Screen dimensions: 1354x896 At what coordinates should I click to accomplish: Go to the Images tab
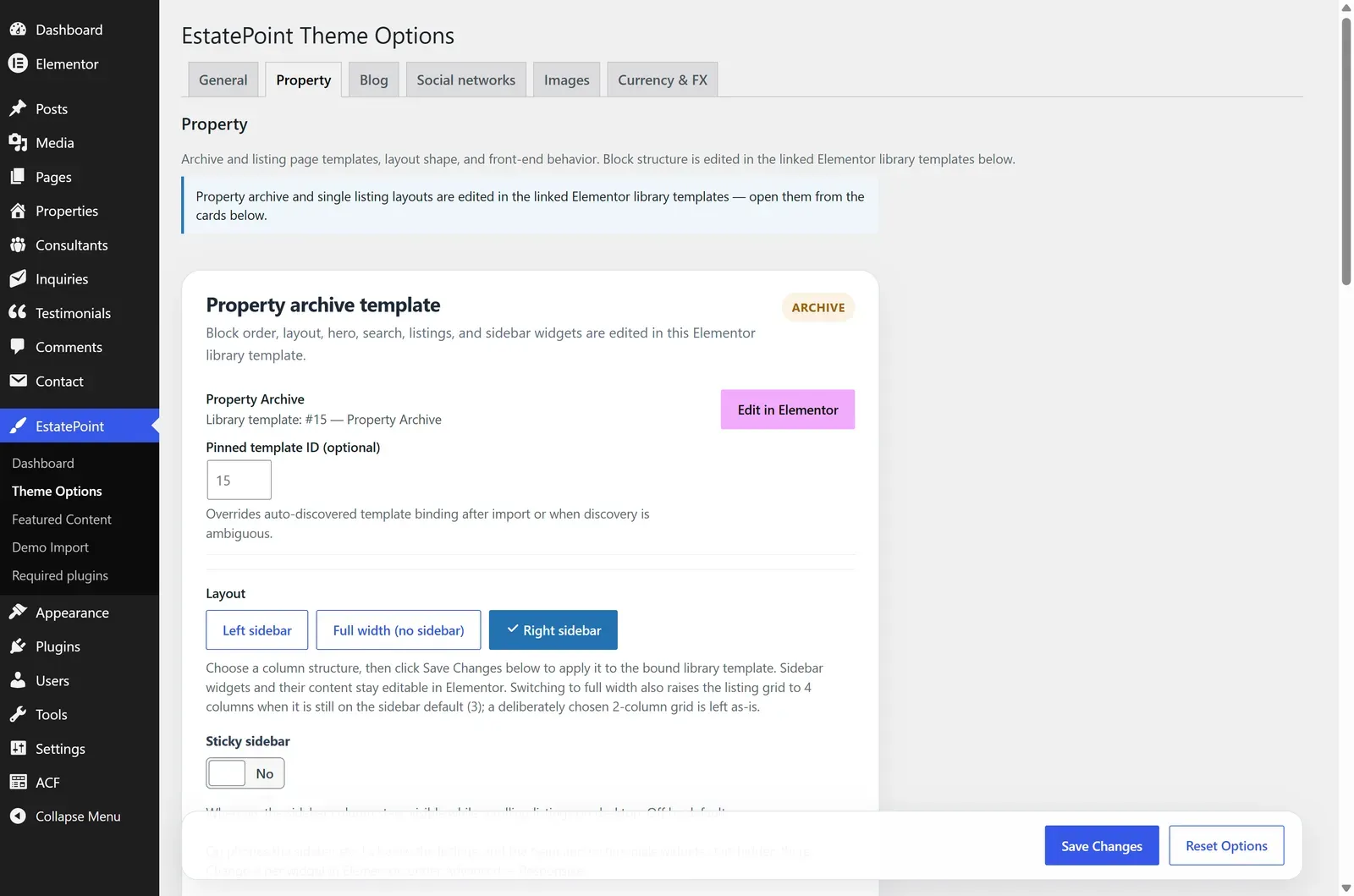pyautogui.click(x=567, y=80)
